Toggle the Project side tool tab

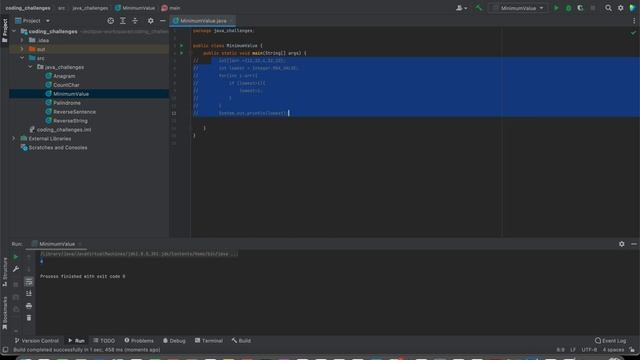click(x=4, y=31)
